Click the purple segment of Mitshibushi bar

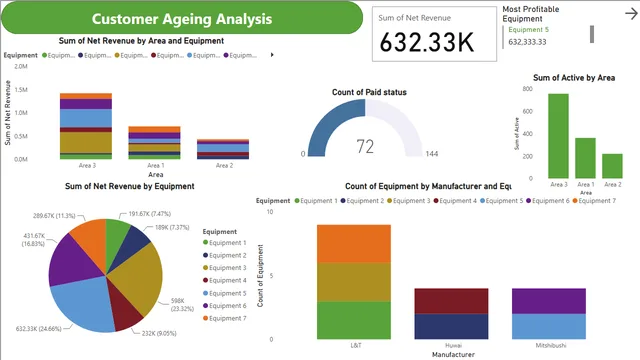(x=549, y=301)
